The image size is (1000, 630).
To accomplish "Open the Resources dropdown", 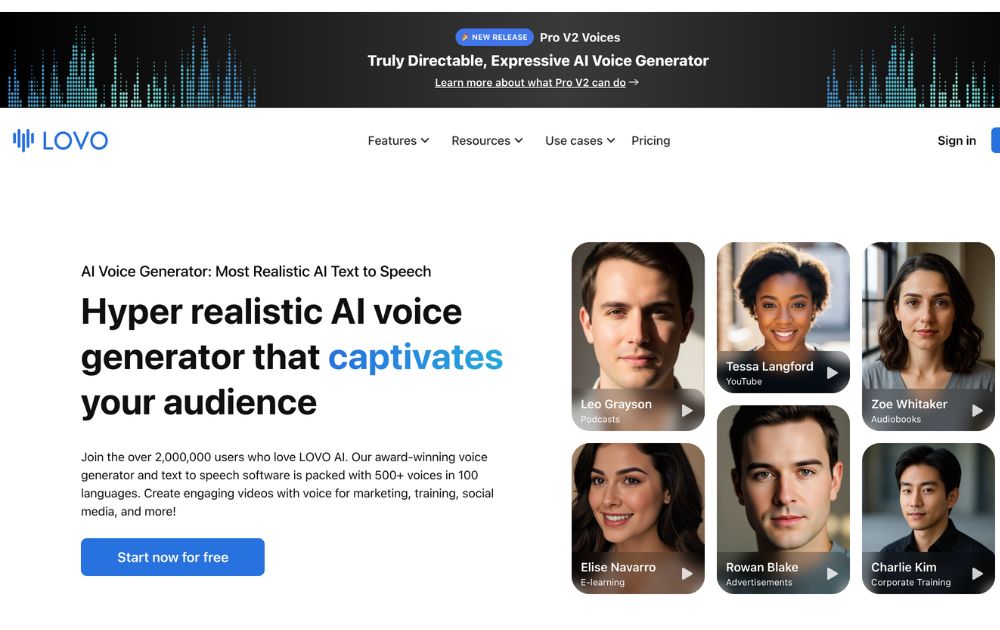I will pos(486,140).
